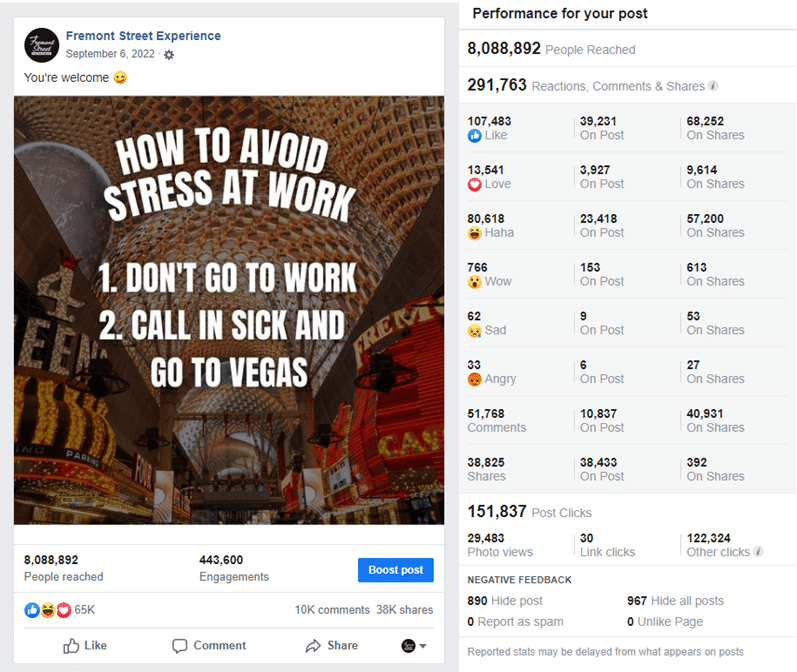View the 38K shares link
Screen dimensions: 797x672
click(405, 610)
